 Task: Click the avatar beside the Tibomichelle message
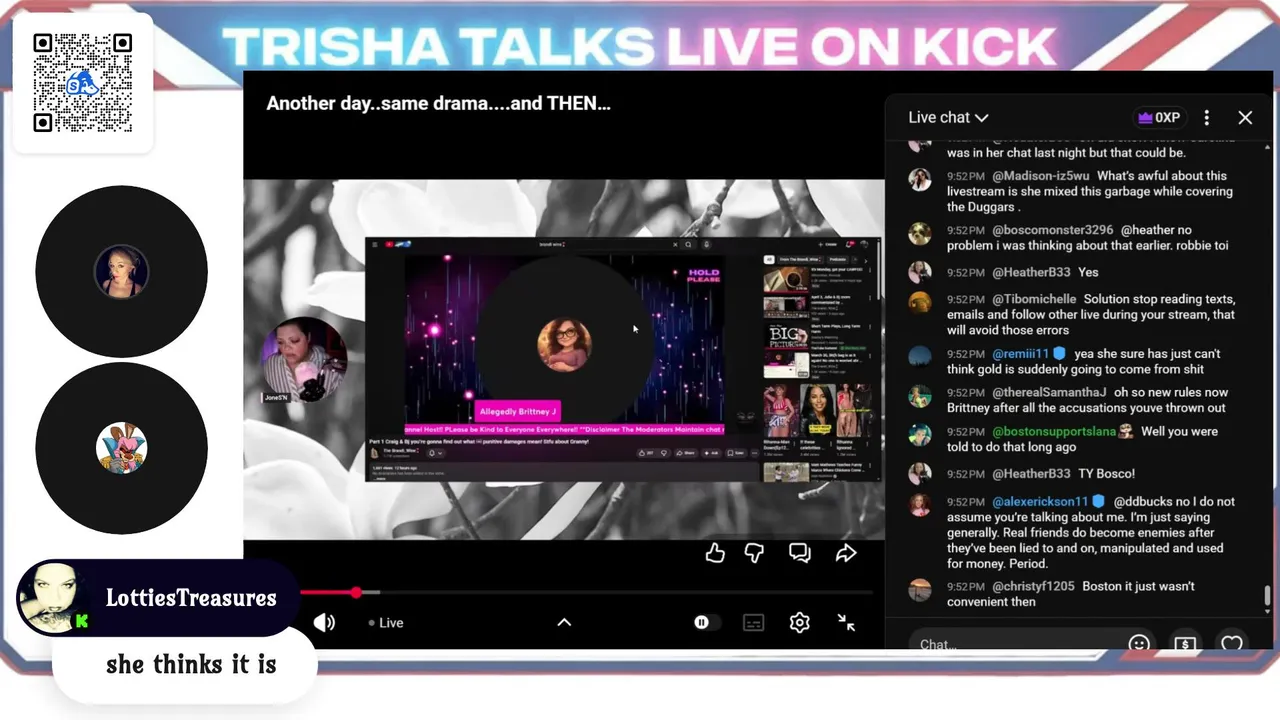tap(920, 303)
